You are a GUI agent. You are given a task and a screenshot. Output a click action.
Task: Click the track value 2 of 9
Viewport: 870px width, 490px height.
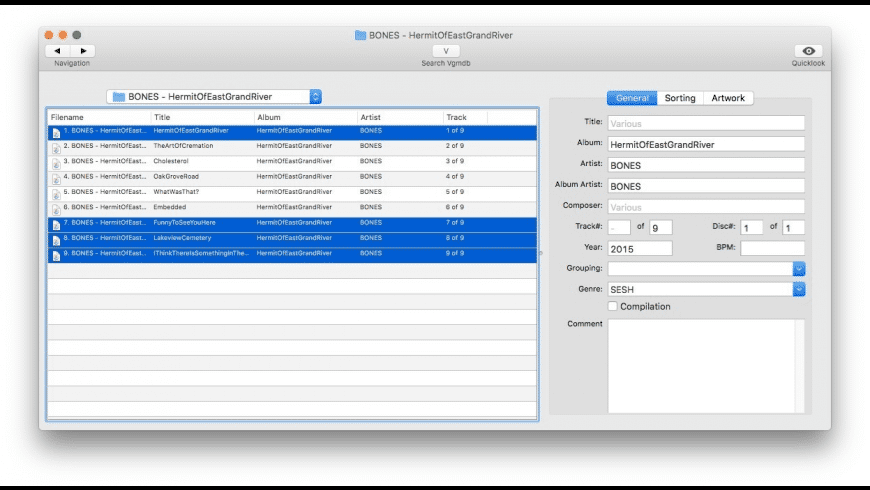[455, 146]
